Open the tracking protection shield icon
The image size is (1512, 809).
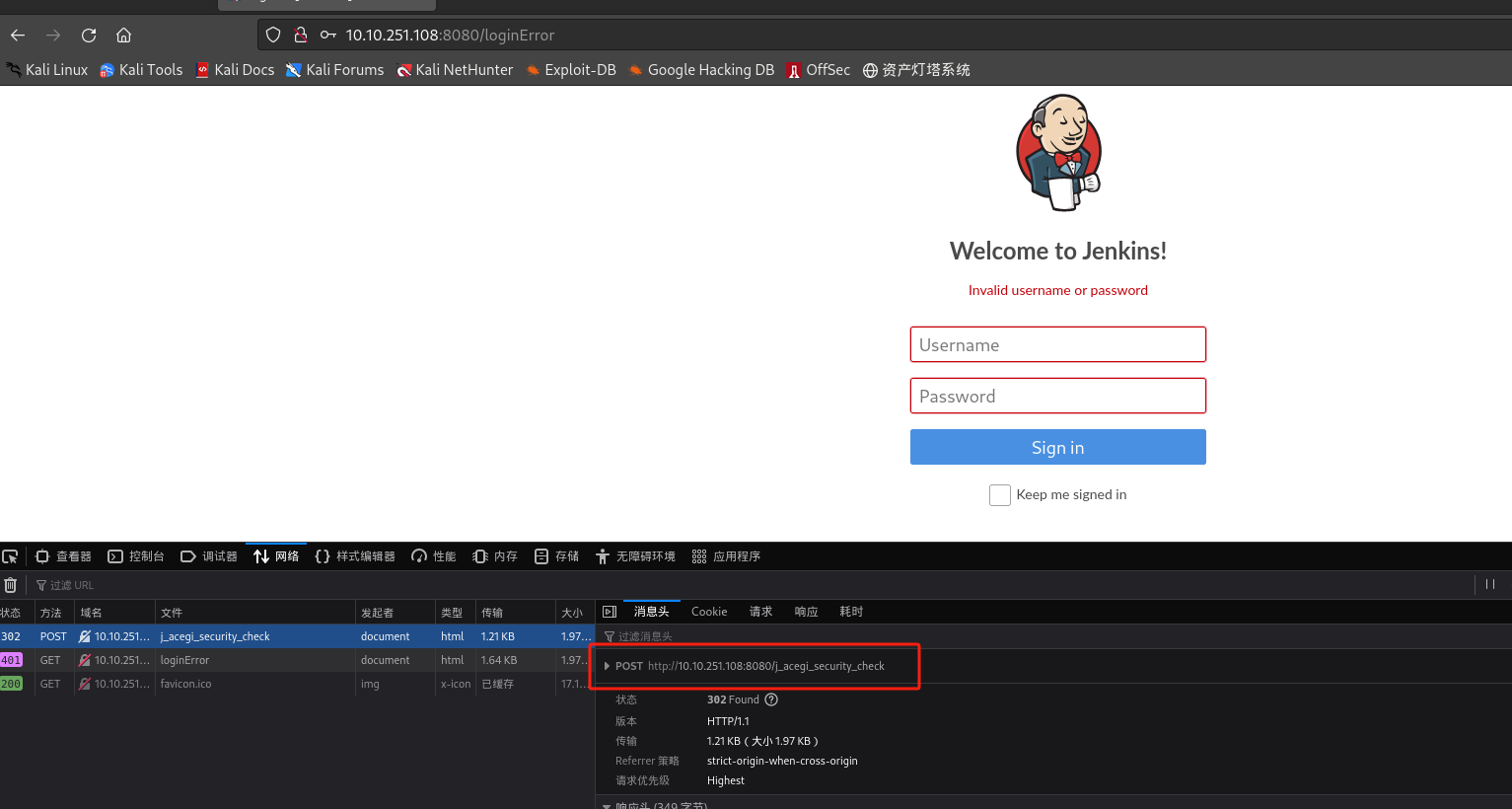[x=273, y=36]
